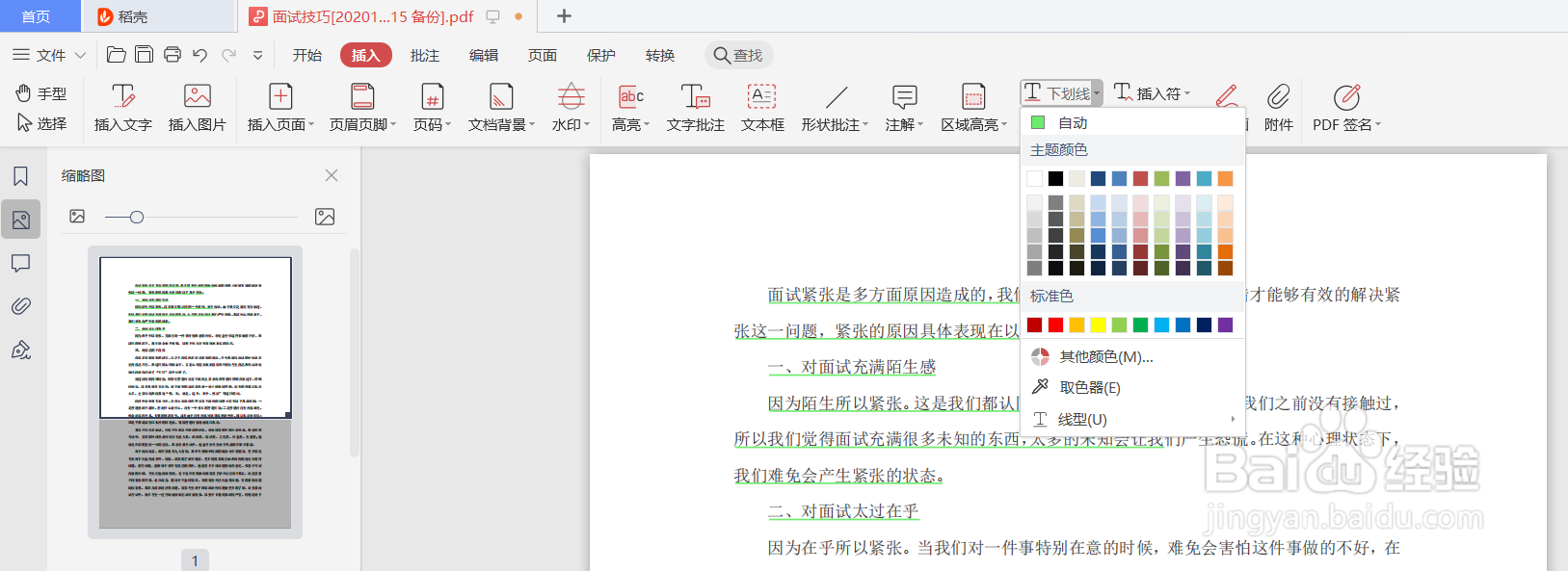Screen dimensions: 1568x571
Task: Open the bookmark sidebar panel
Action: tap(20, 176)
